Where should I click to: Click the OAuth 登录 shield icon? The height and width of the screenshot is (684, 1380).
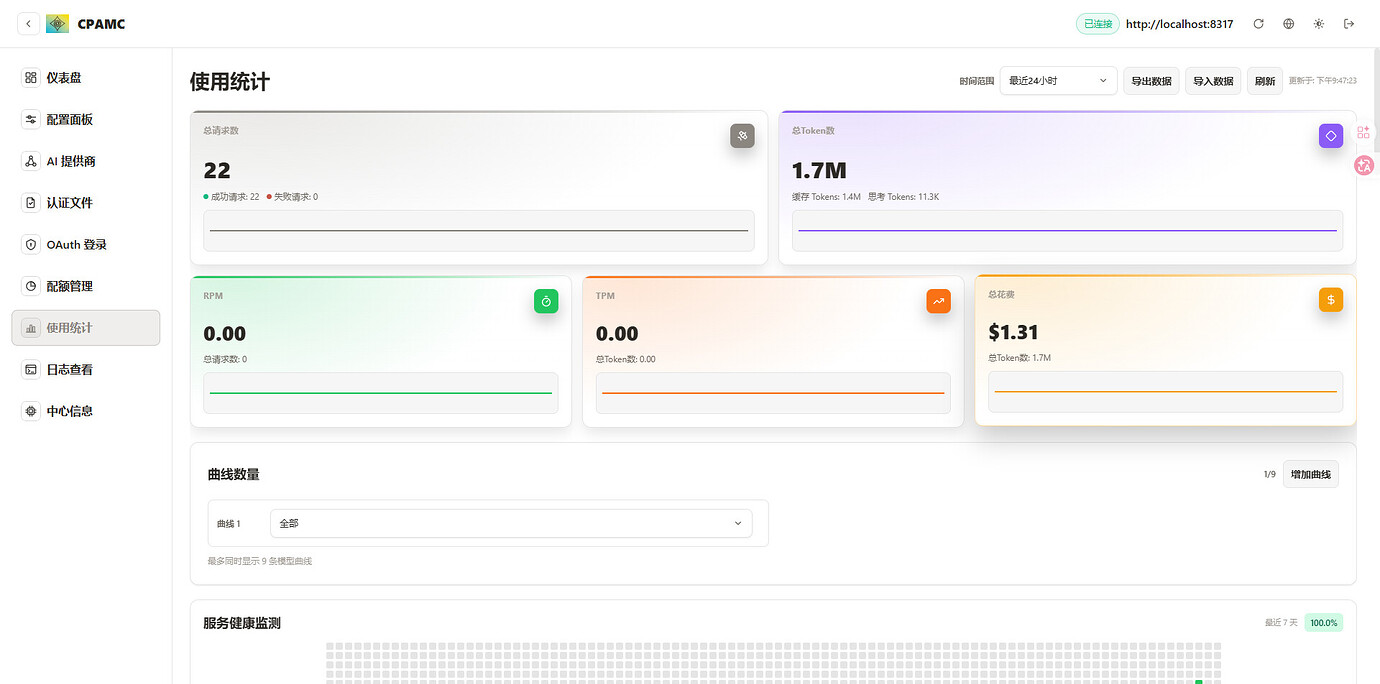(31, 245)
